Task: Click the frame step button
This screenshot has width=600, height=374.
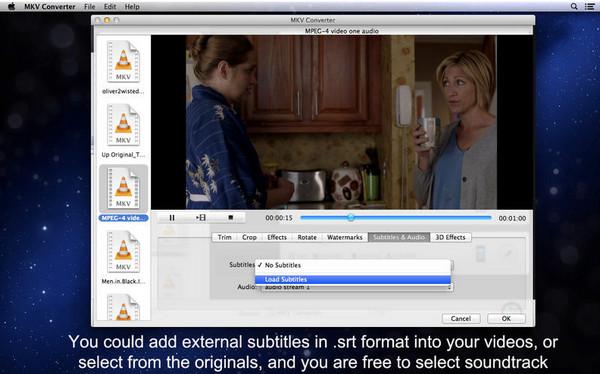Action: (201, 218)
